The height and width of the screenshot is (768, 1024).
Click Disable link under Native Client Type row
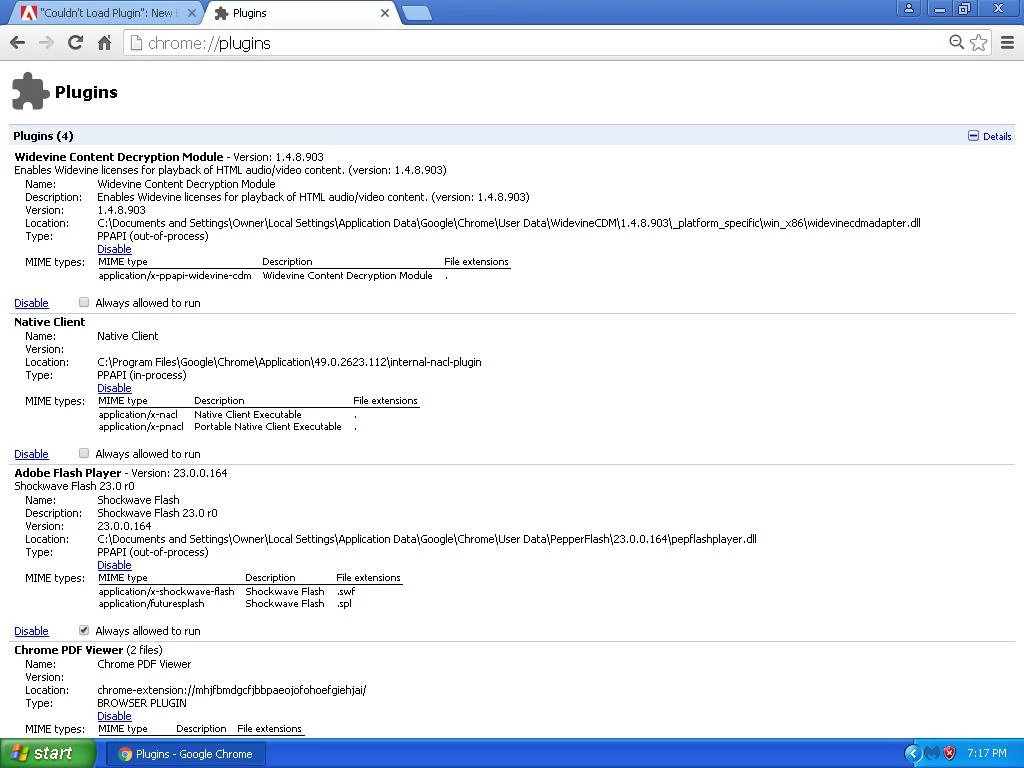point(114,388)
